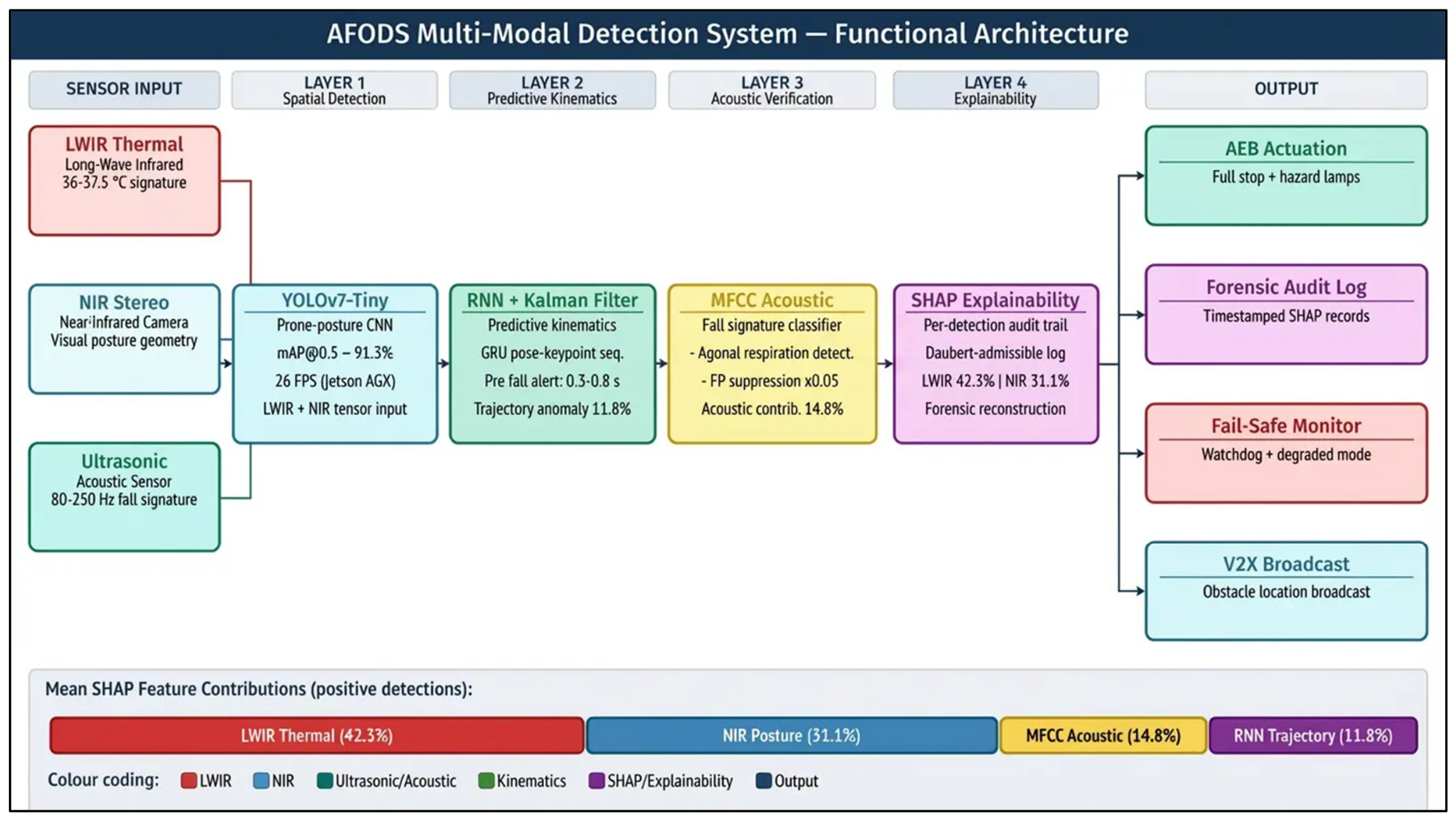Click the dark blue Output legend swatch
The height and width of the screenshot is (821, 1456).
tap(764, 781)
